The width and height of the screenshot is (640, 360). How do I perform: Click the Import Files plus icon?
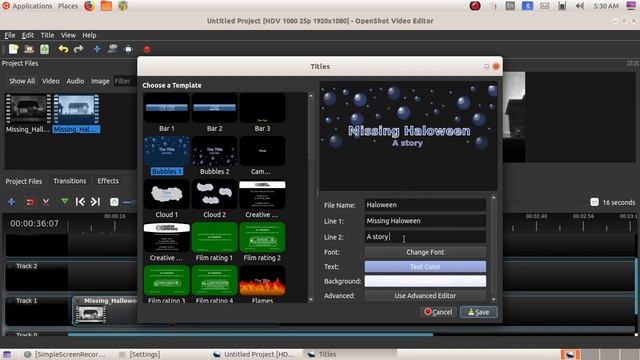97,49
